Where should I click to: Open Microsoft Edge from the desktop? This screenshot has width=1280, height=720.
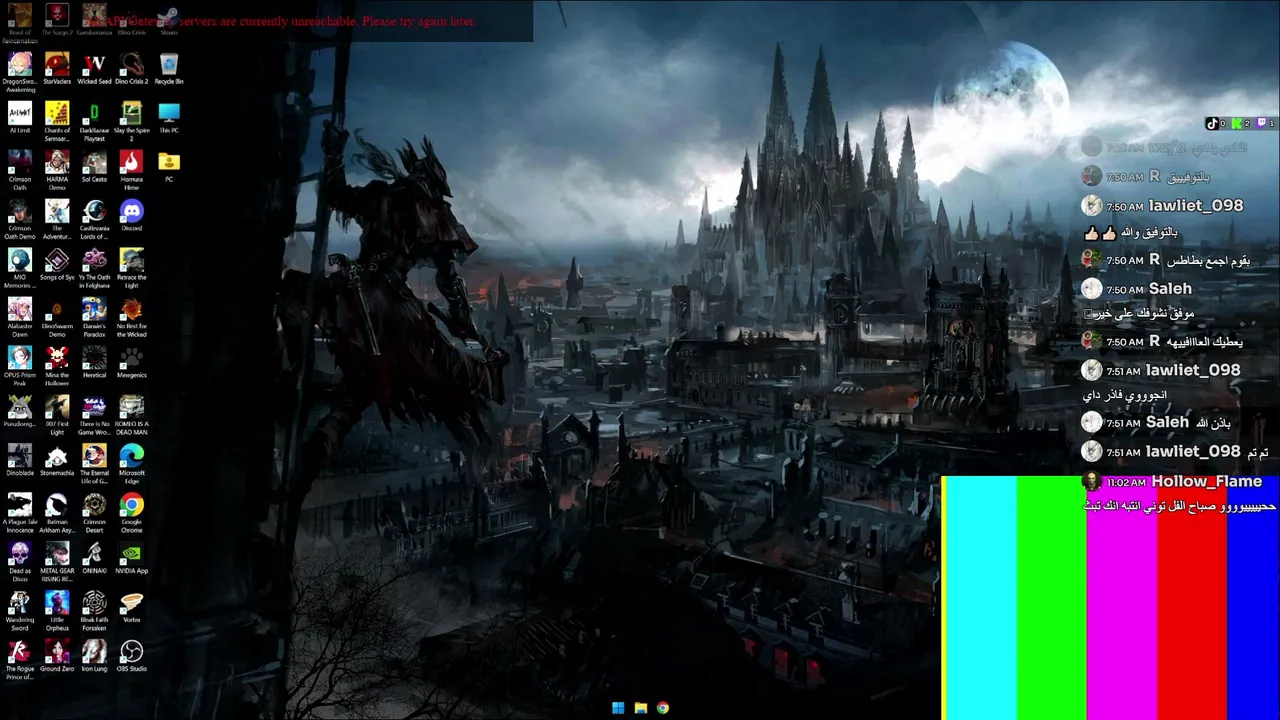(x=132, y=463)
